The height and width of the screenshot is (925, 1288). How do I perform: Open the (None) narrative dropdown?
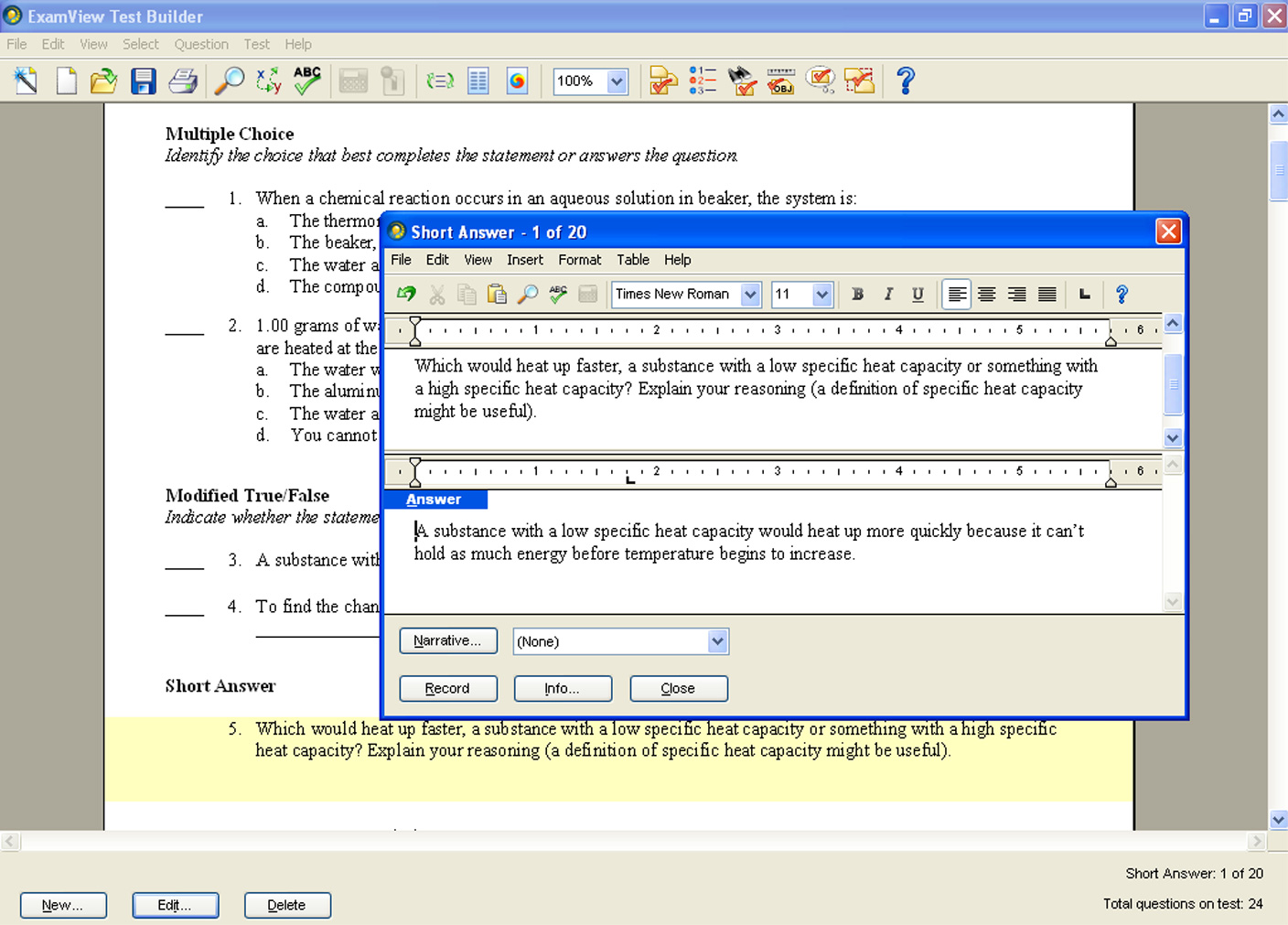pyautogui.click(x=717, y=641)
